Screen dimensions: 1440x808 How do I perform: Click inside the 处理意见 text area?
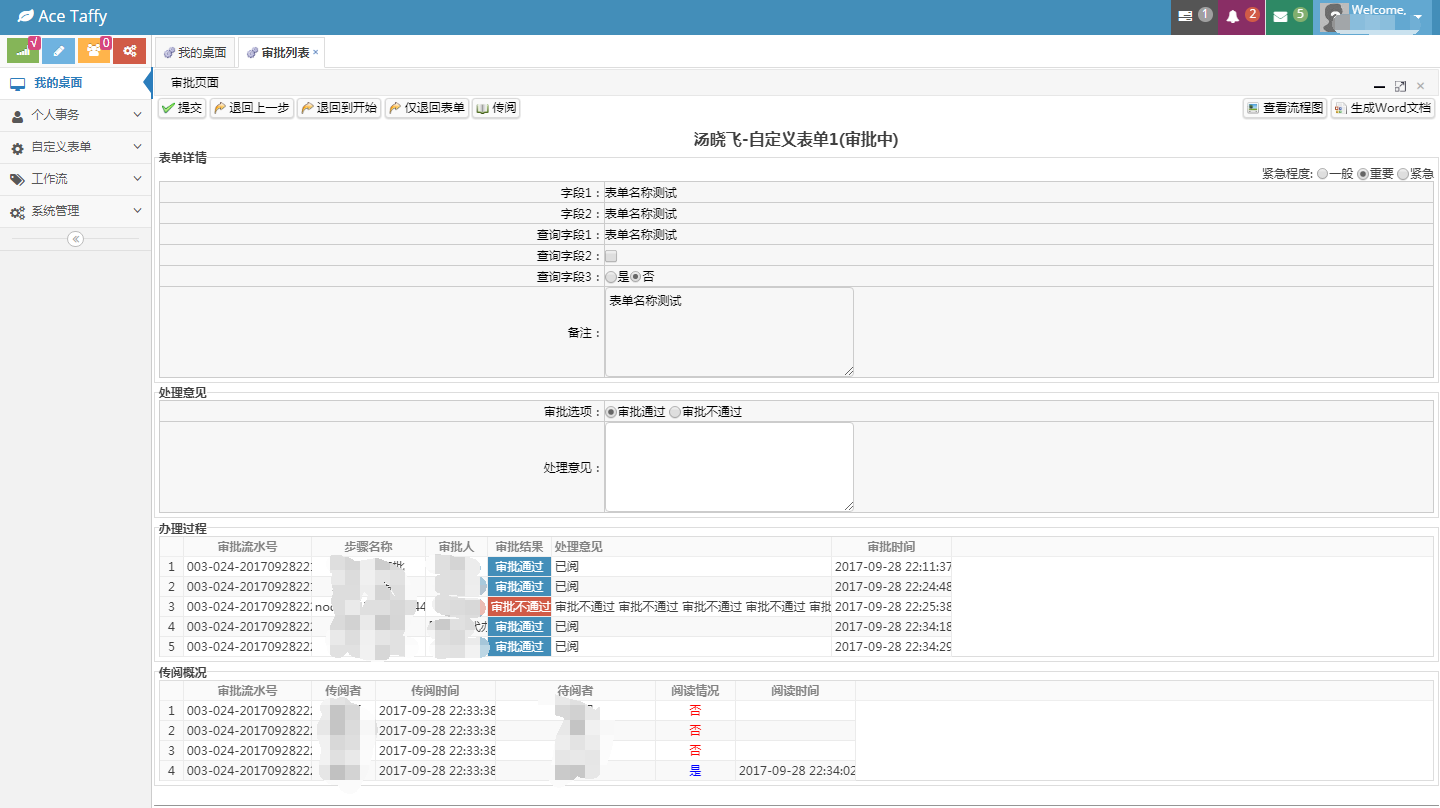click(x=729, y=467)
